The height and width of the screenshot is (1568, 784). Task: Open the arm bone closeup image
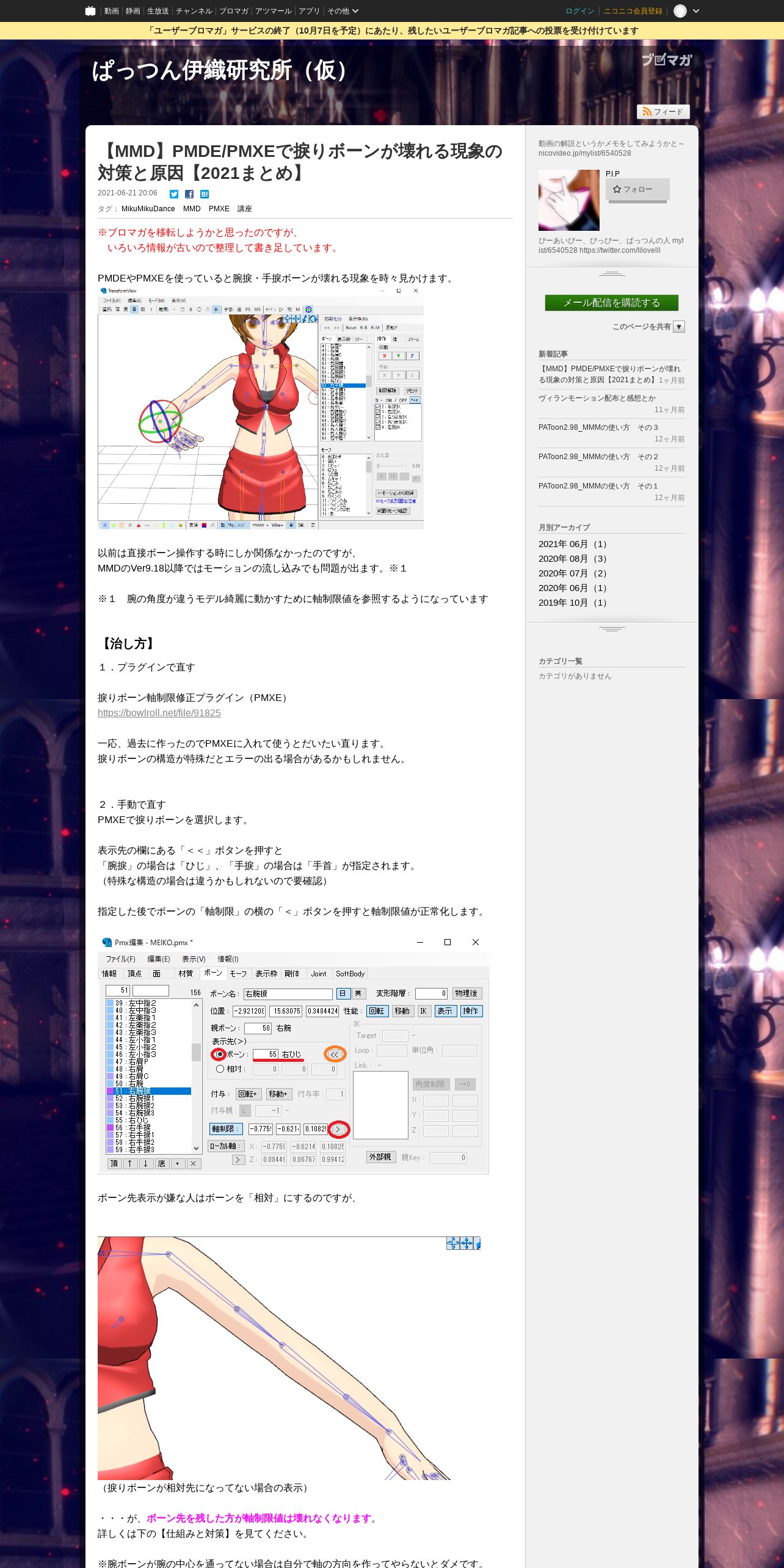click(289, 1357)
